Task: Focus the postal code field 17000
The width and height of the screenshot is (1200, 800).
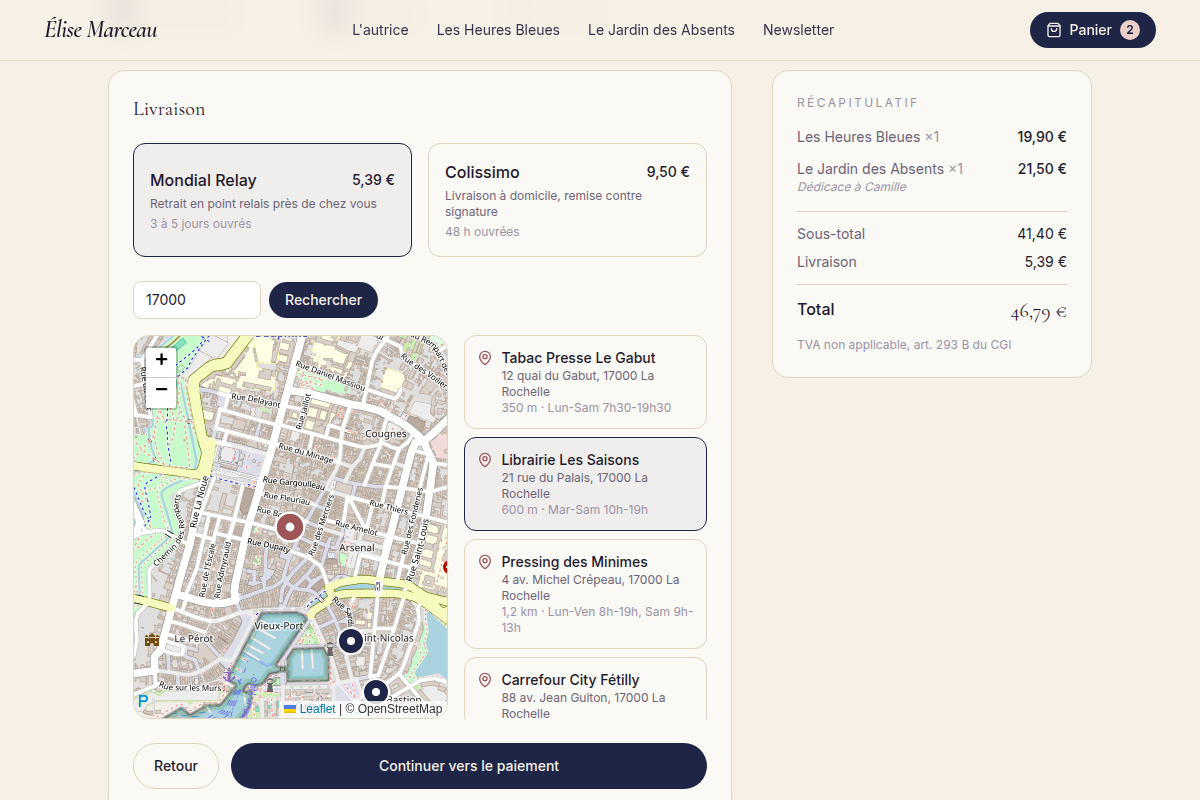Action: click(197, 300)
